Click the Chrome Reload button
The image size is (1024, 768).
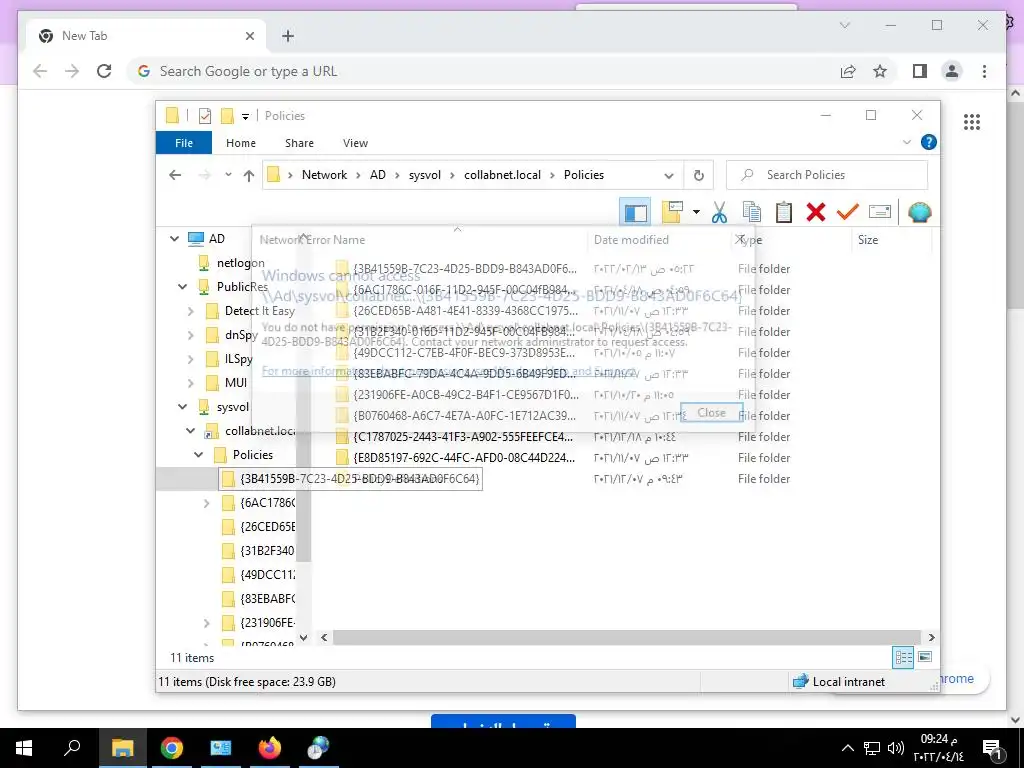pos(104,71)
